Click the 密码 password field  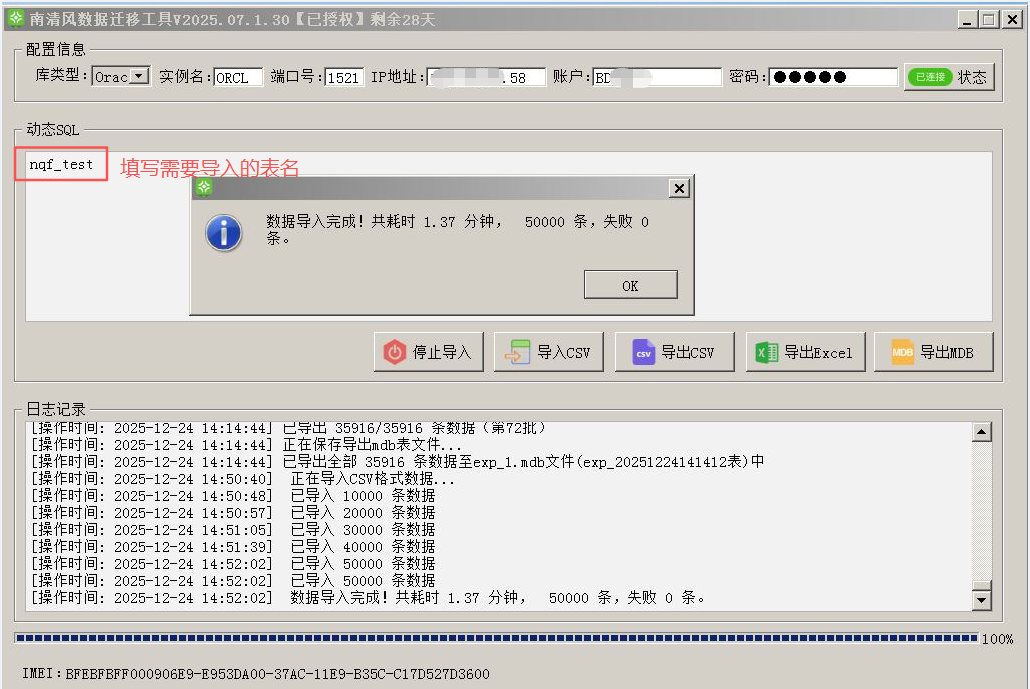[833, 78]
